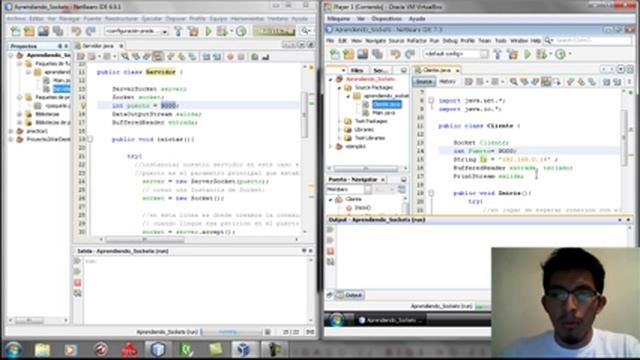Click Output button at bottom of VirtualBox NetBeans
This screenshot has width=640, height=360.
pos(350,295)
